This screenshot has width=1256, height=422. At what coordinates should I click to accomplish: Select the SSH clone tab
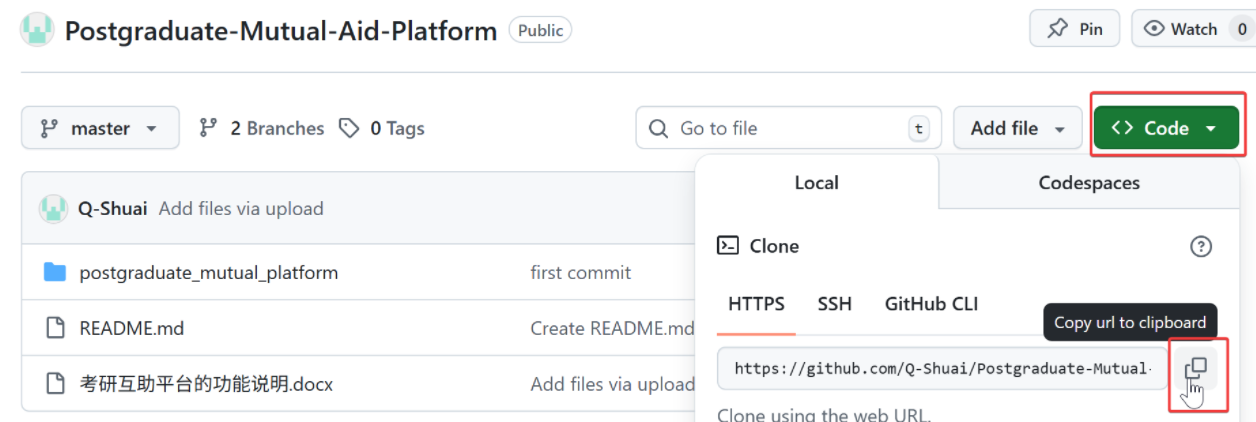[834, 304]
